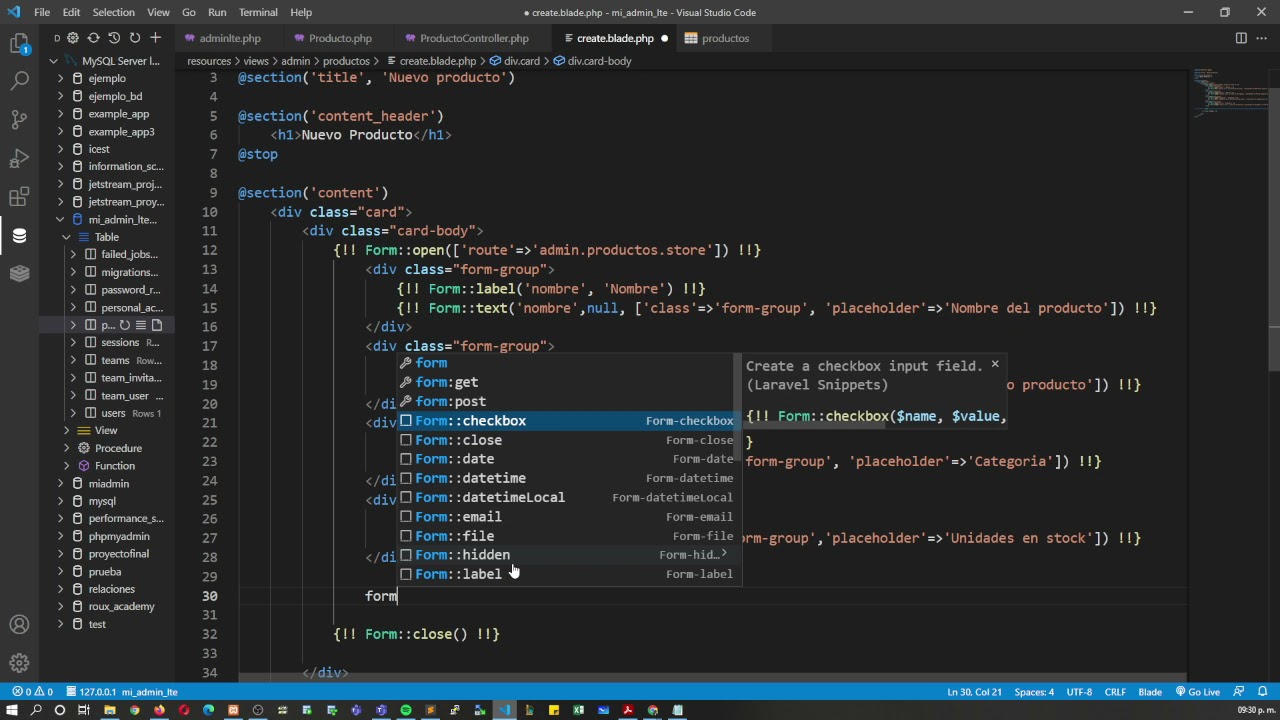This screenshot has height=720, width=1280.
Task: Open the file icon on the 'p...' table row
Action: coord(157,325)
